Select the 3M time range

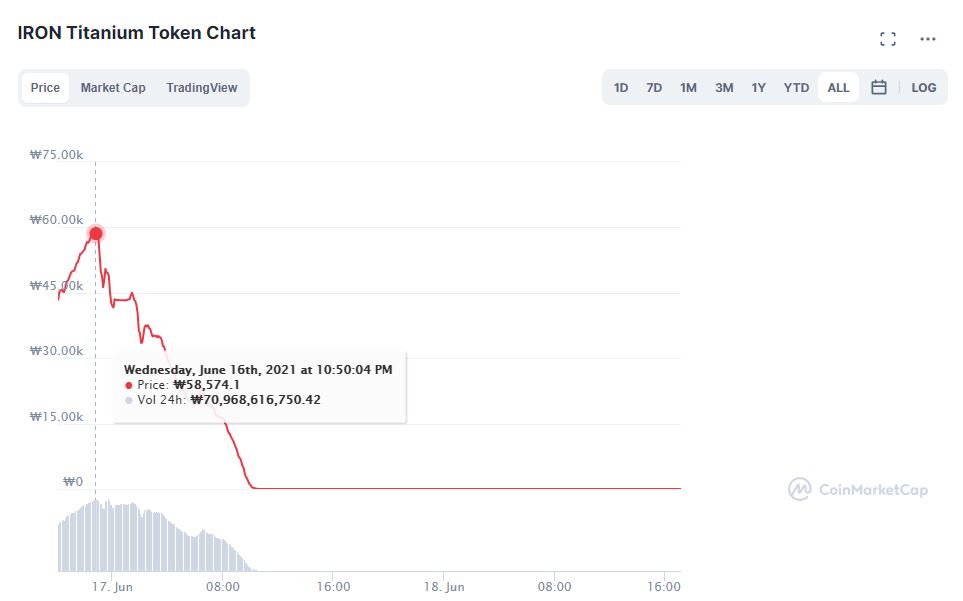click(x=724, y=88)
